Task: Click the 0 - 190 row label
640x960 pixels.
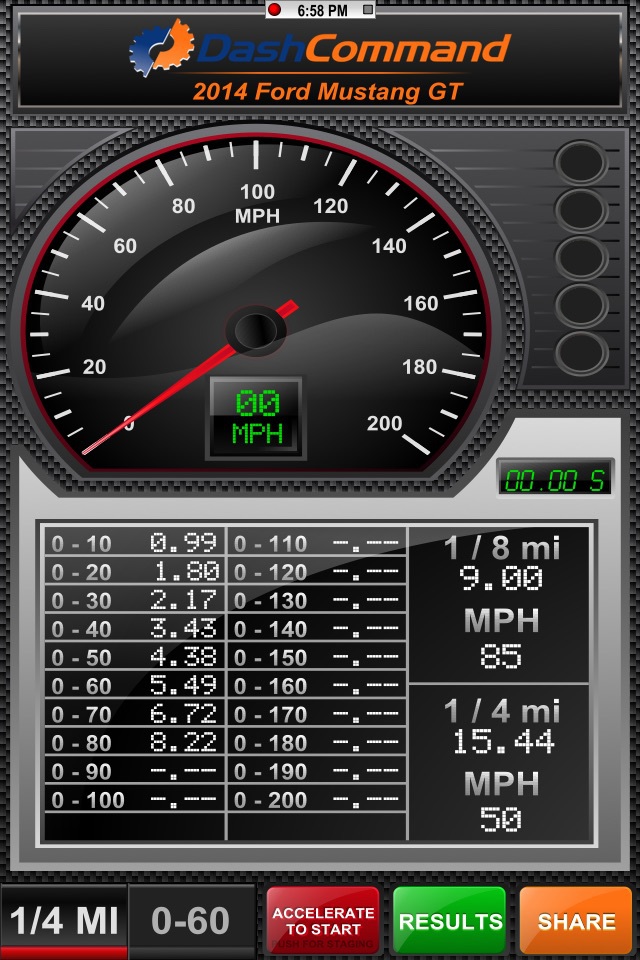Action: click(x=270, y=771)
